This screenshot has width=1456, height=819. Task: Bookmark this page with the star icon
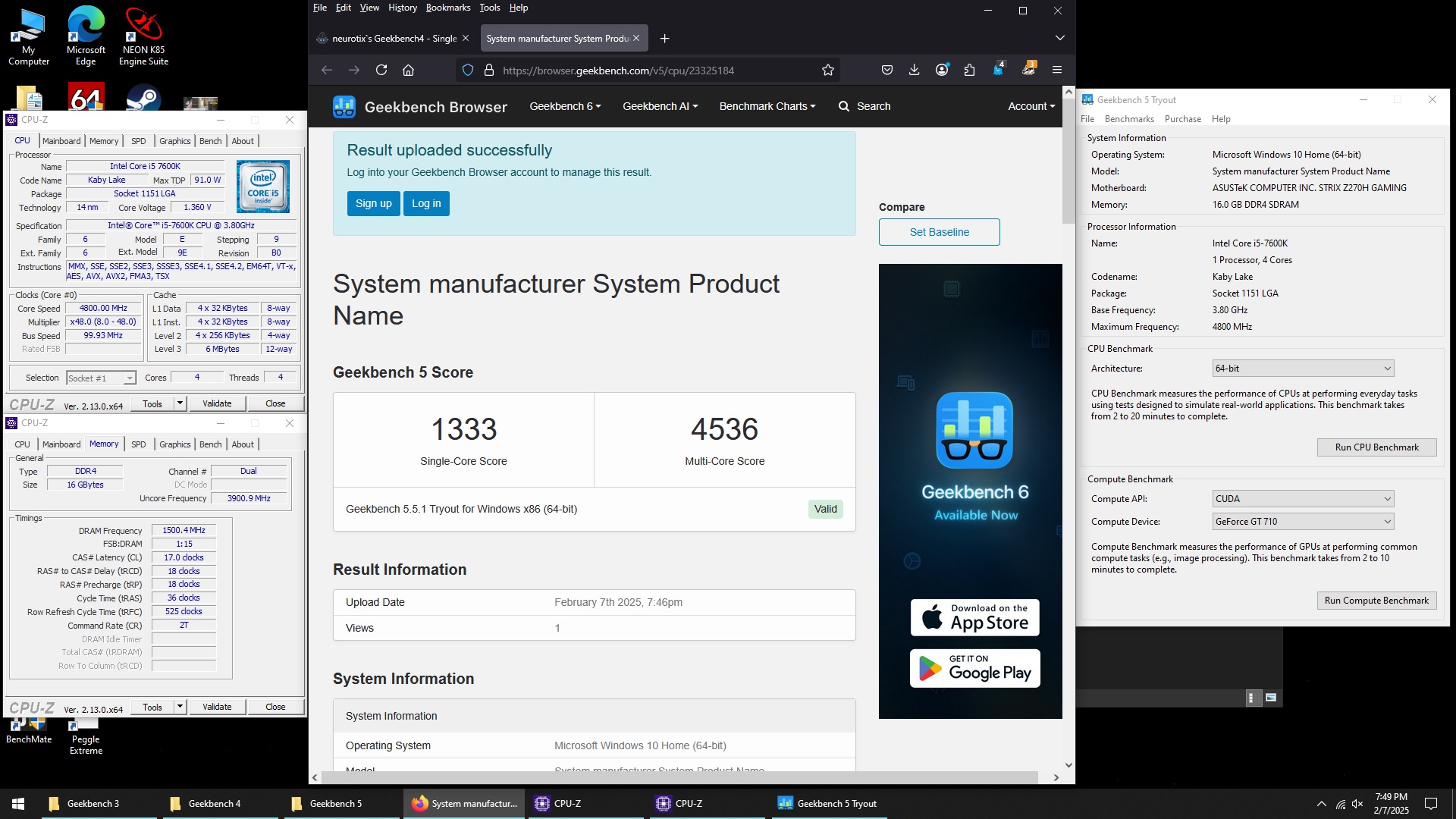[x=827, y=70]
